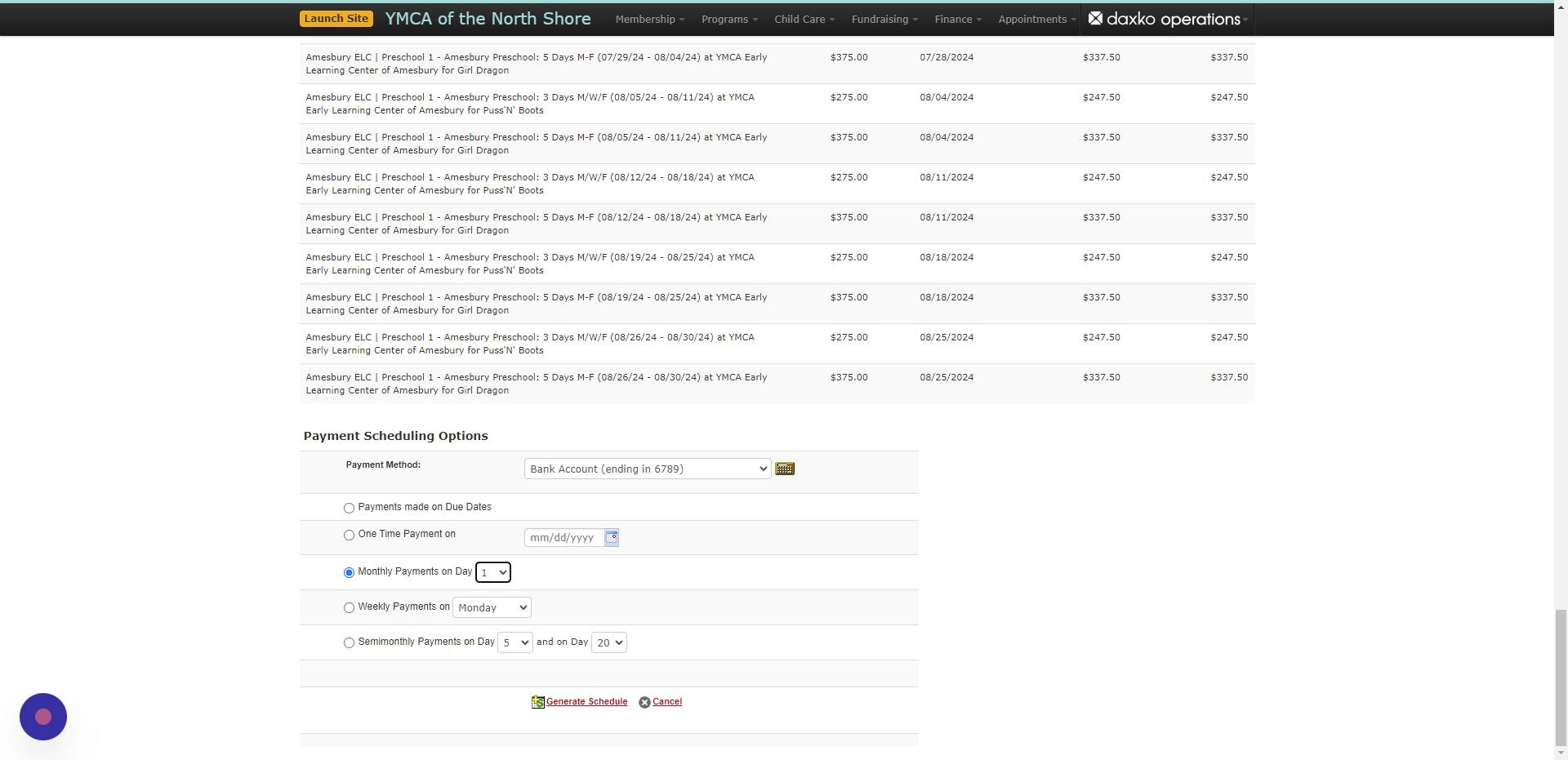
Task: Click the Puss'N' Boots 08/26/24 - 08/30/24 row description
Action: [x=530, y=344]
